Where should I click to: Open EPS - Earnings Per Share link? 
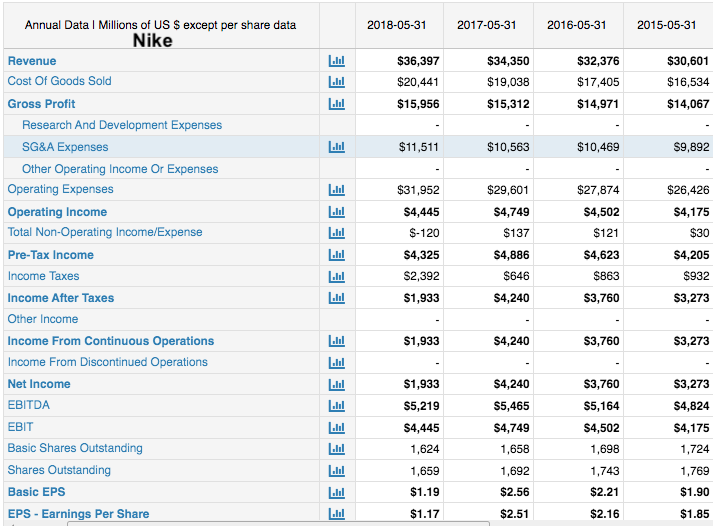[78, 514]
